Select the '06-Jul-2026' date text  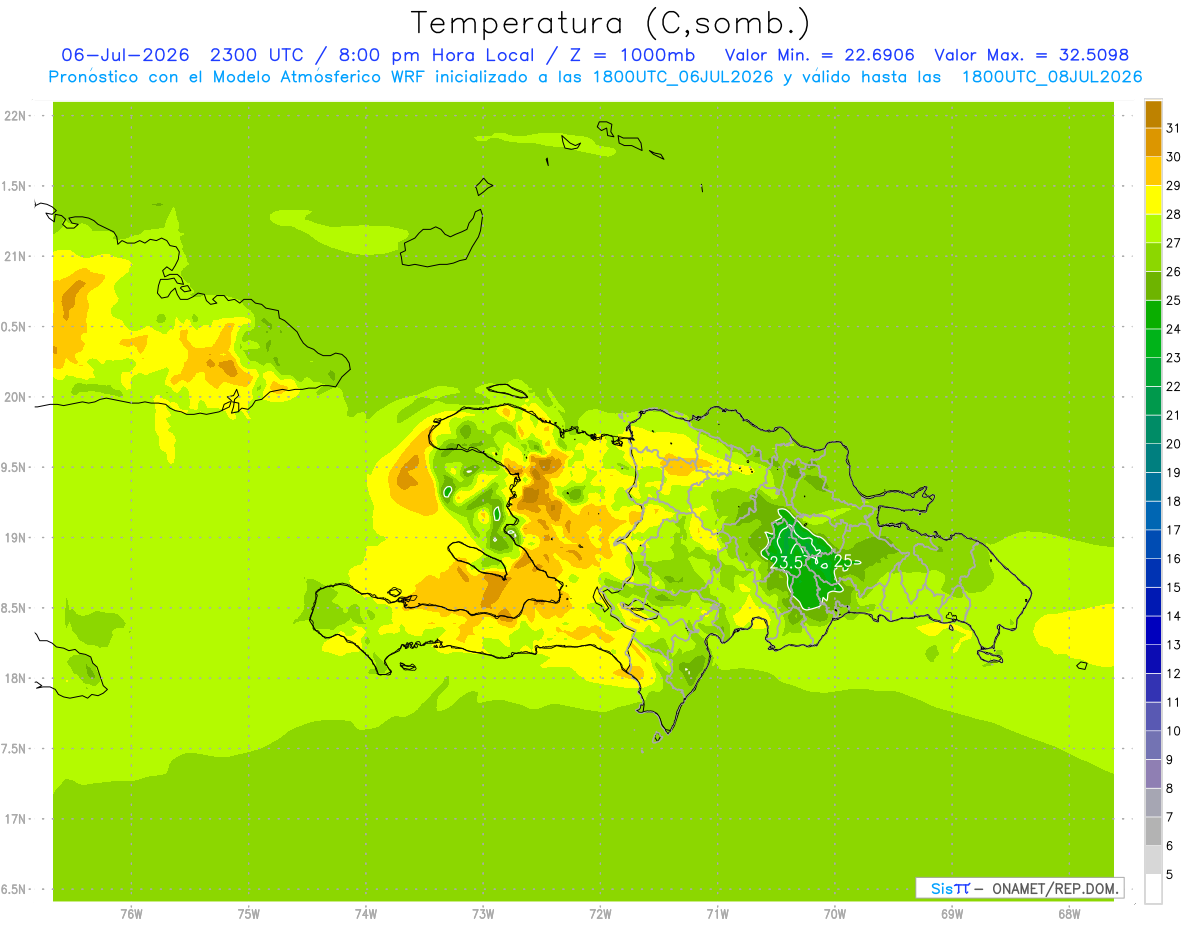pos(124,55)
